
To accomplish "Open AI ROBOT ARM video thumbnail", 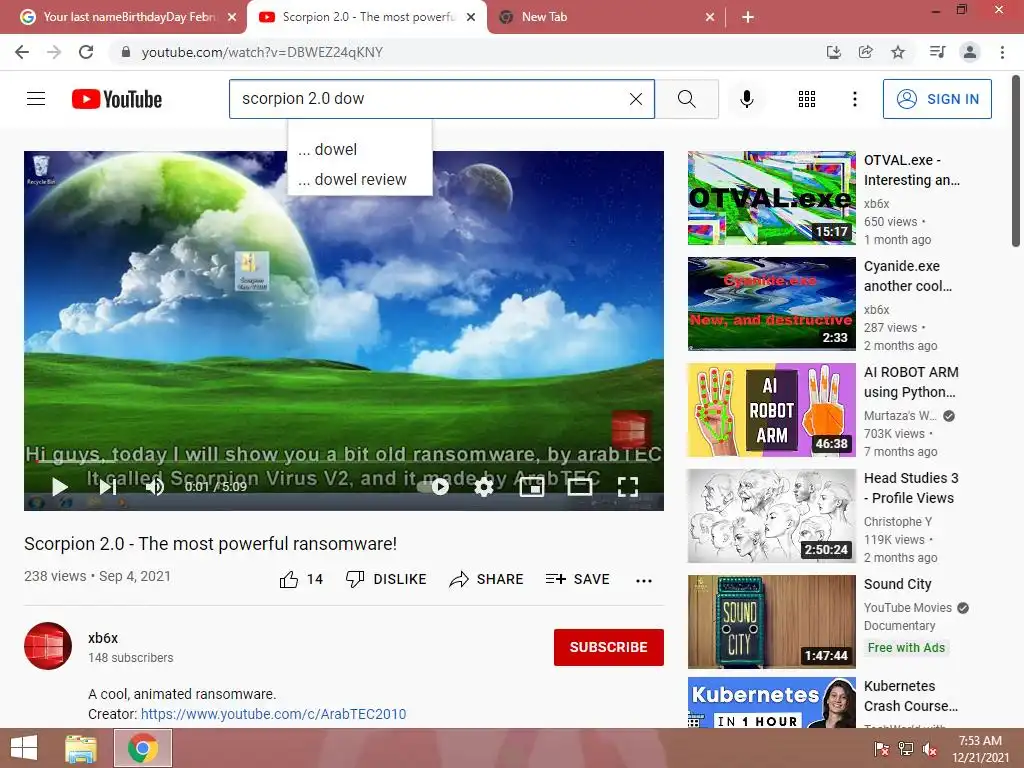I will [771, 409].
